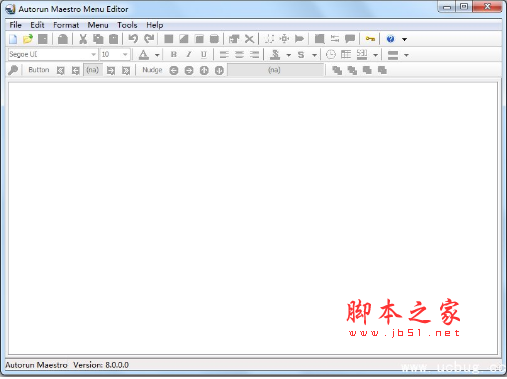The width and height of the screenshot is (507, 379).
Task: Open the font size 10 dropdown
Action: 125,54
